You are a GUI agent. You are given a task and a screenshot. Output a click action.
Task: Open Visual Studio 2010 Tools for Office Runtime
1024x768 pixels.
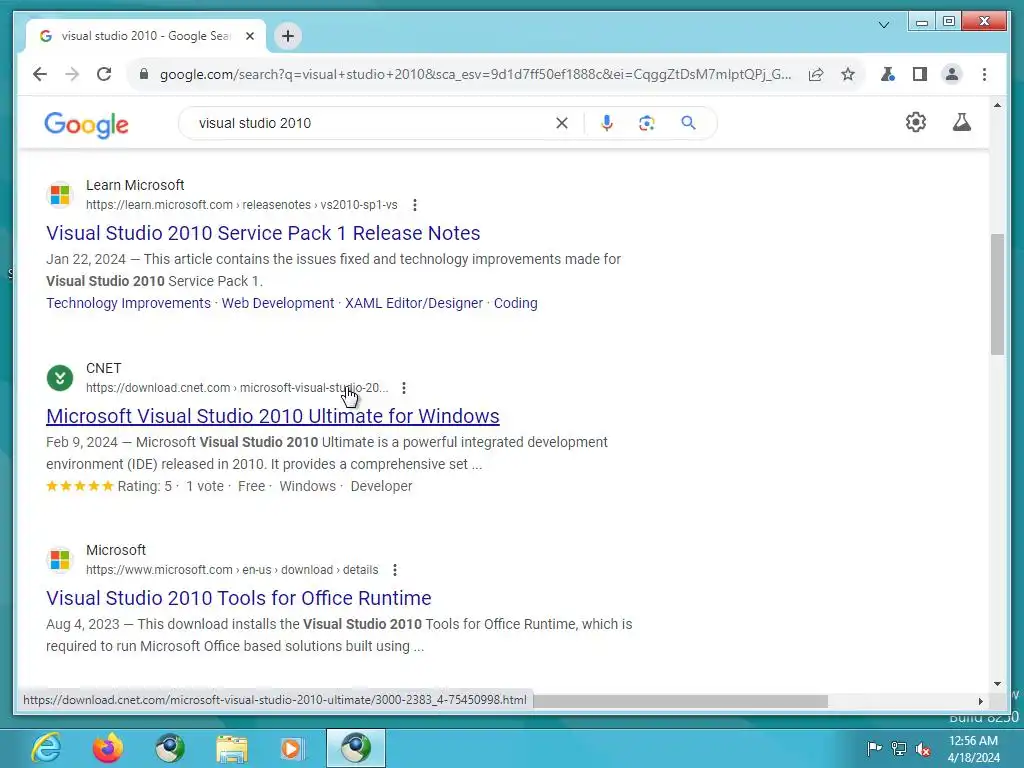coord(239,598)
